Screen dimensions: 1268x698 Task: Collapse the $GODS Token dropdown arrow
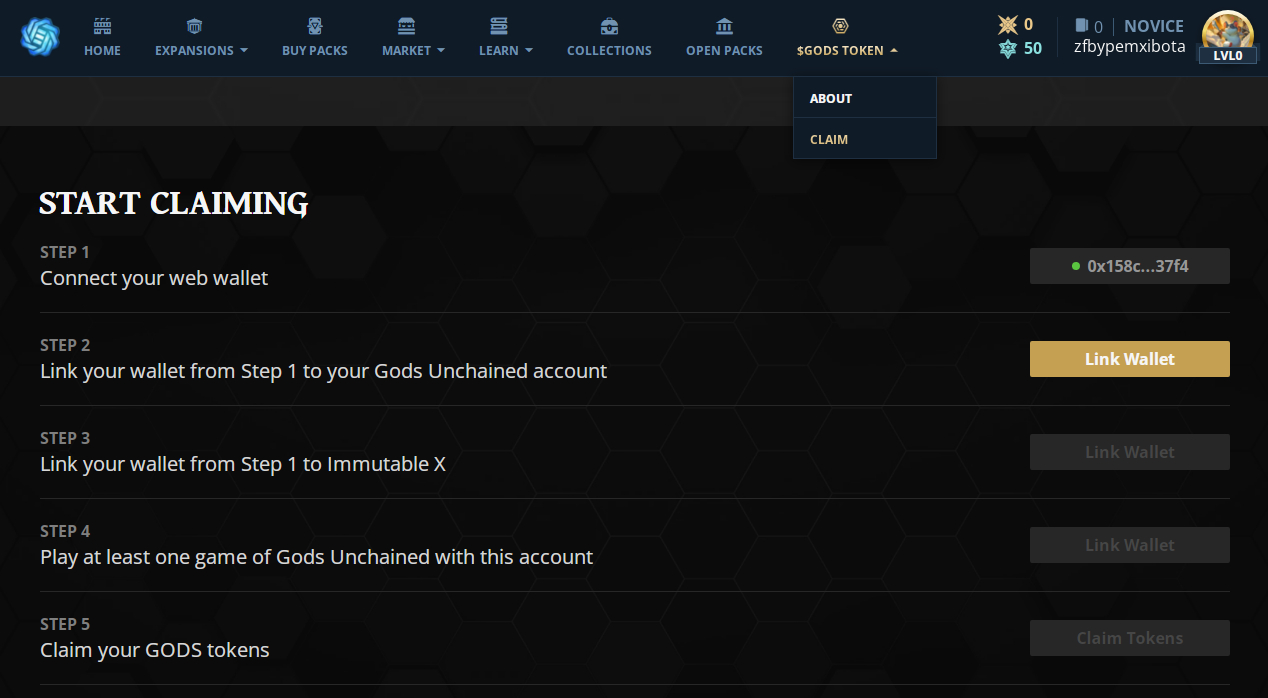tap(894, 50)
